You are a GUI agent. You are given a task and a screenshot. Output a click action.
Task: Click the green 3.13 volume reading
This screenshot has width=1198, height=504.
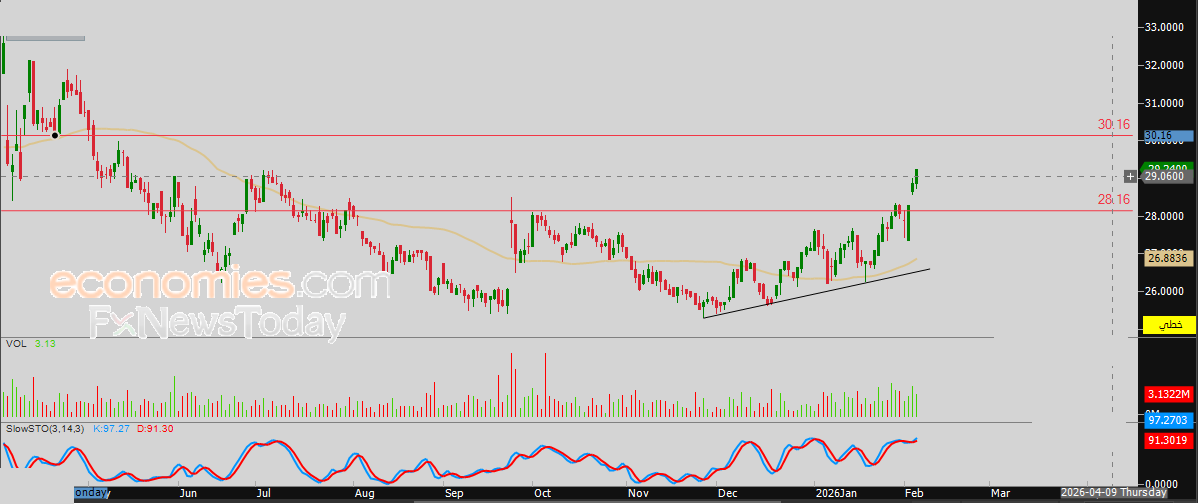click(x=45, y=344)
